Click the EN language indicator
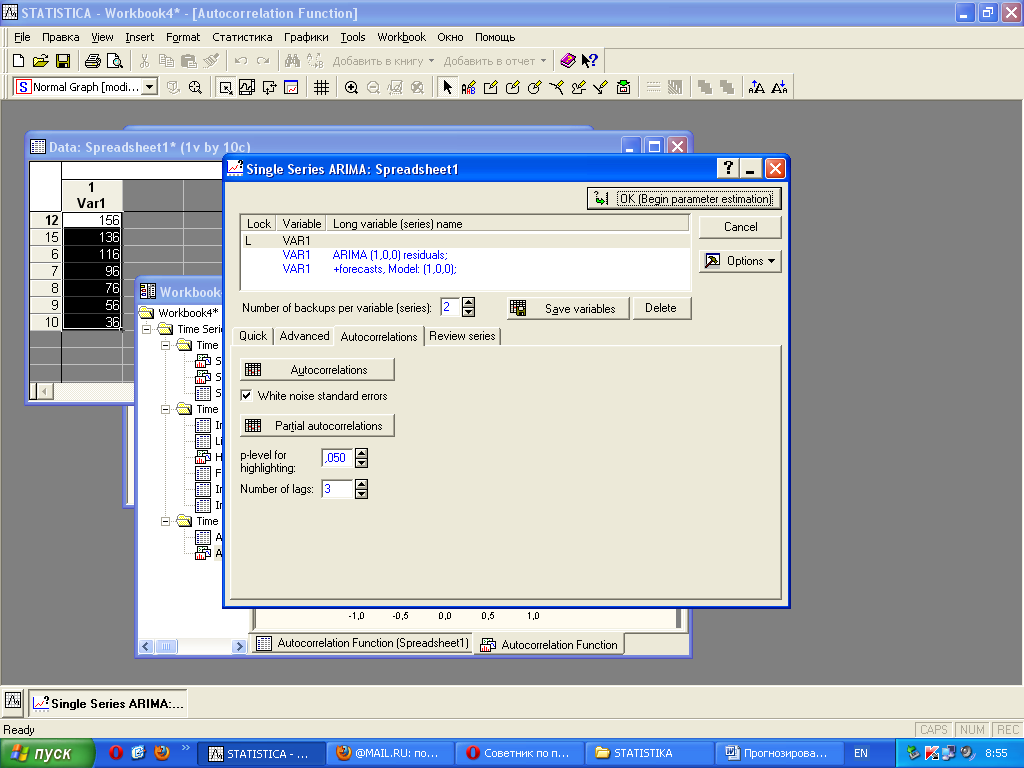This screenshot has height=768, width=1024. click(861, 753)
